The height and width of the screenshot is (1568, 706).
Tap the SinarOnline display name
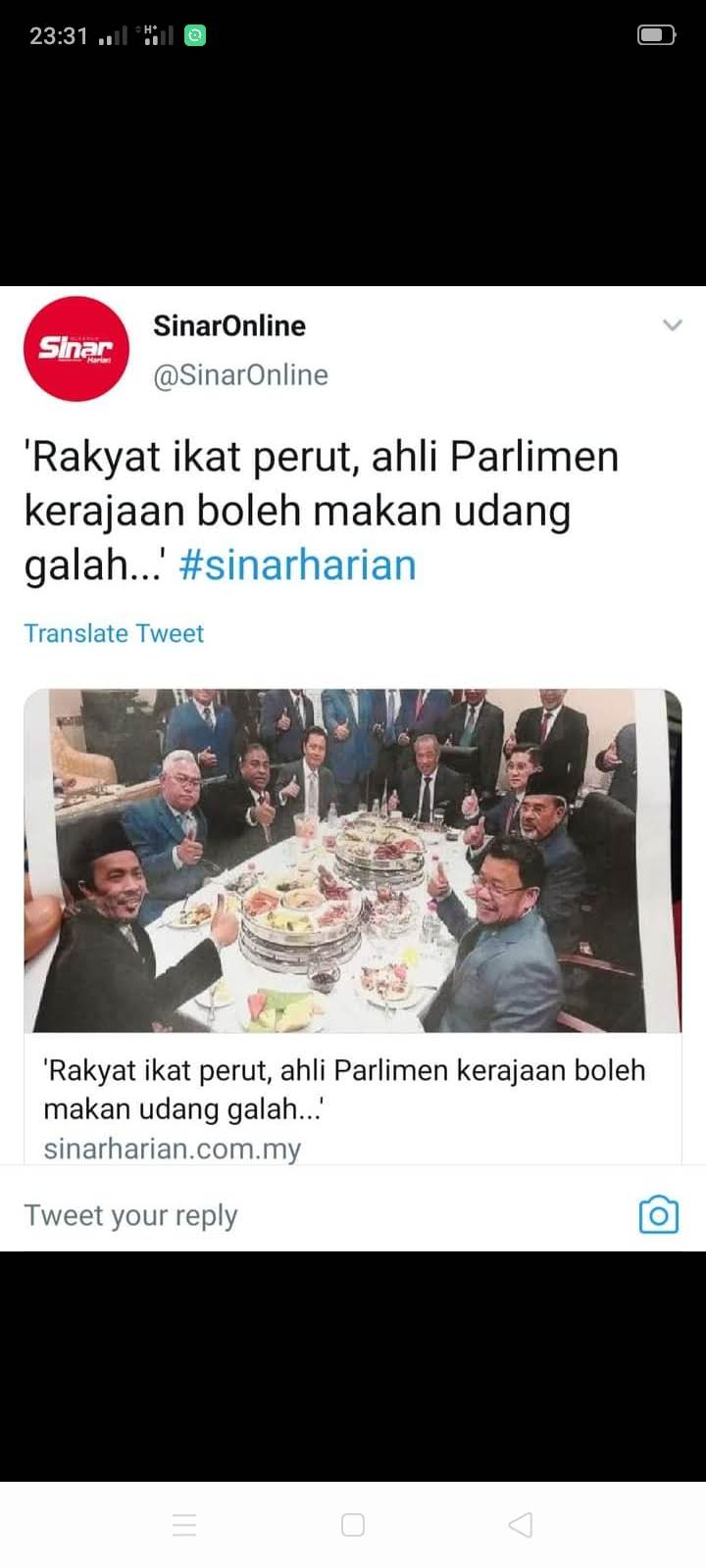point(229,325)
